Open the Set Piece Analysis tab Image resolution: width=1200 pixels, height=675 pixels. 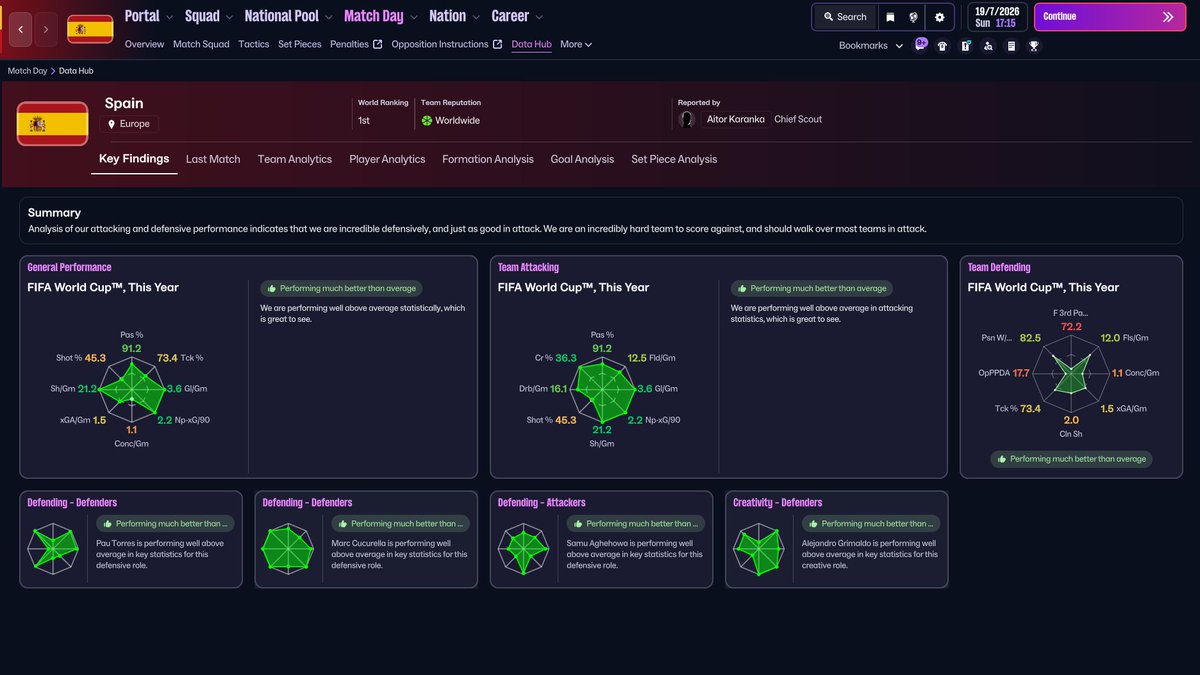coord(674,159)
